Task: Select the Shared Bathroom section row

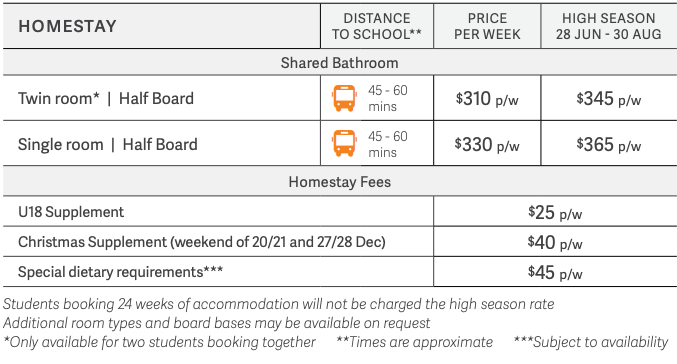Action: 339,63
